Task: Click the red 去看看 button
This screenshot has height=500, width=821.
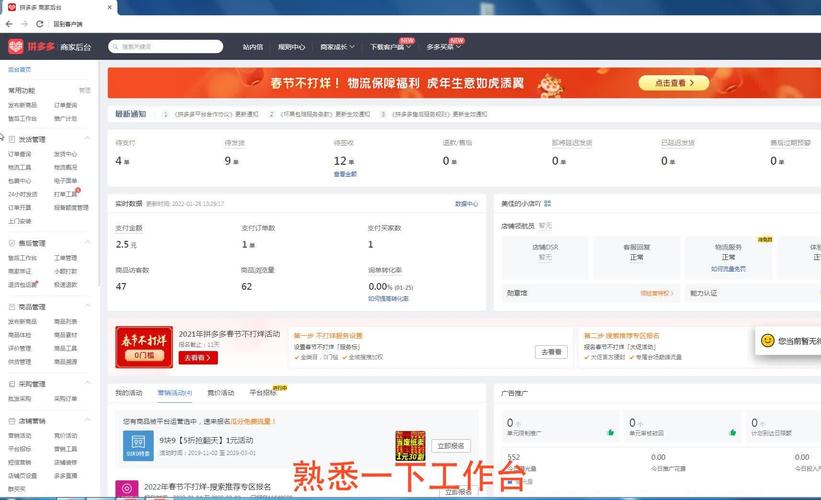Action: (198, 358)
